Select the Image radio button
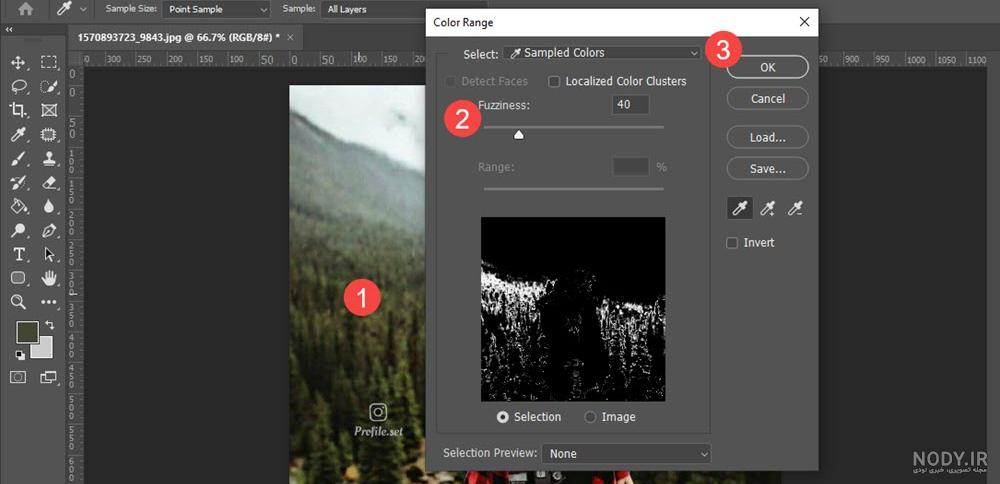Viewport: 1000px width, 484px height. coord(591,417)
